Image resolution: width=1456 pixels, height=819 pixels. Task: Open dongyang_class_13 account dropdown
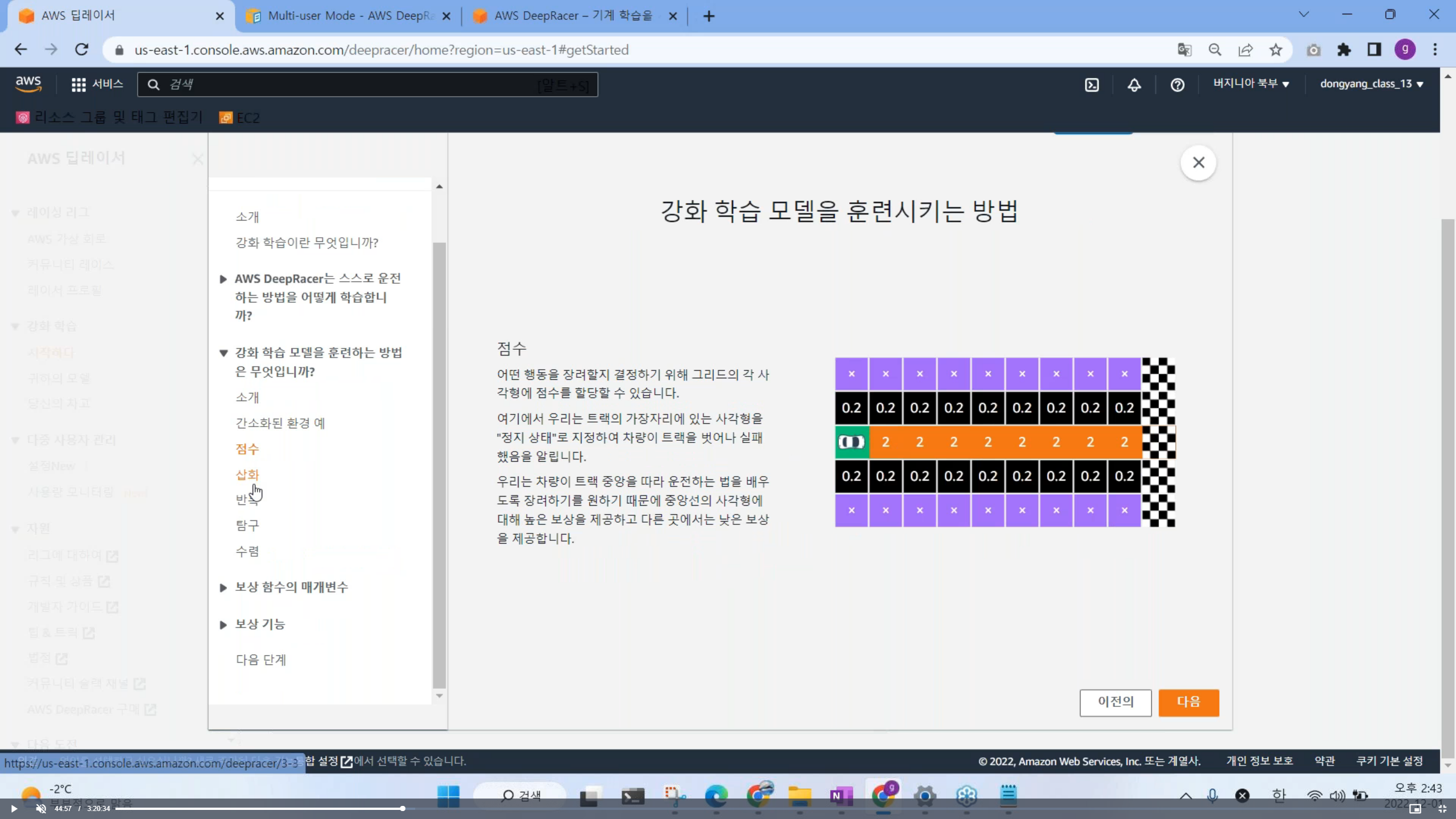click(1371, 84)
